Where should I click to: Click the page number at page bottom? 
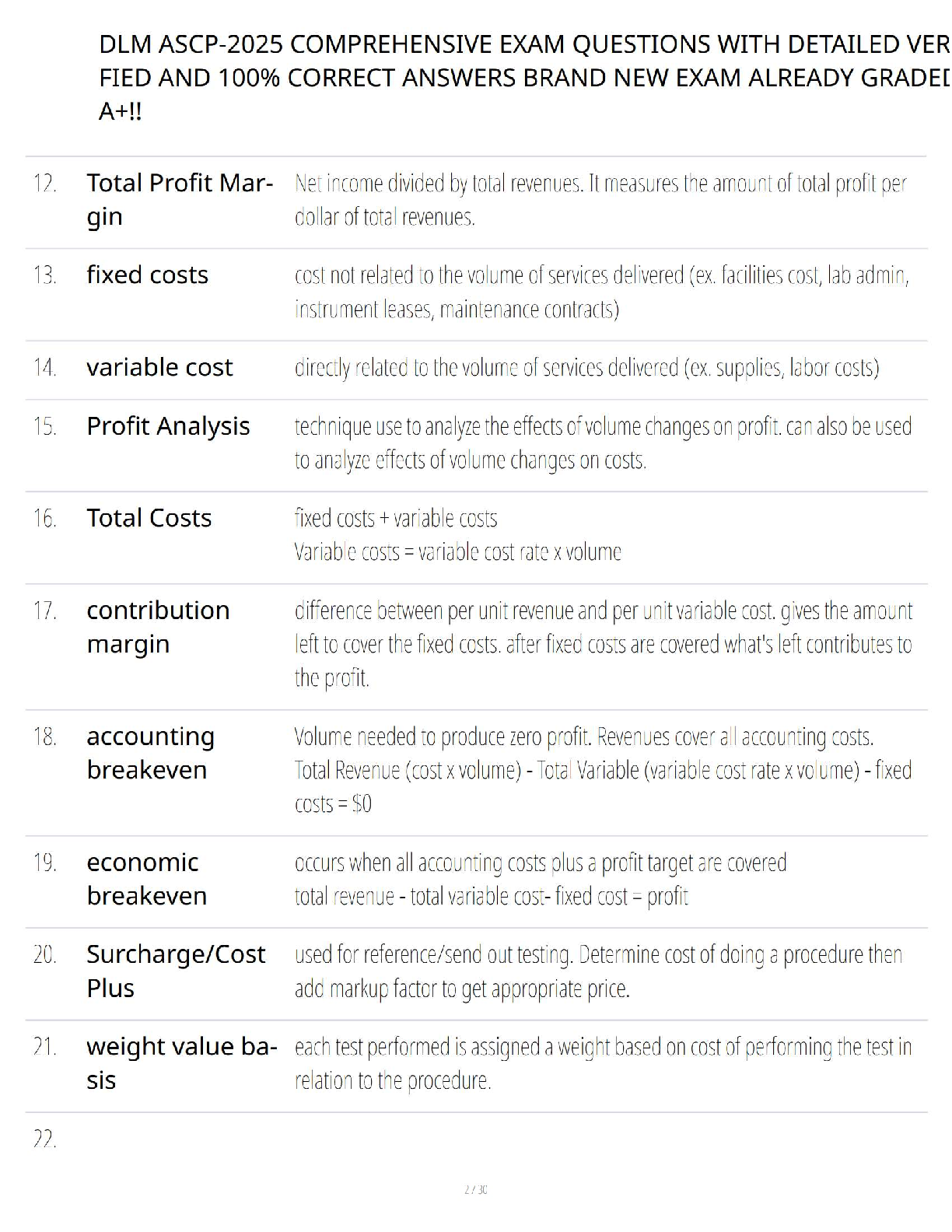pyautogui.click(x=475, y=1189)
